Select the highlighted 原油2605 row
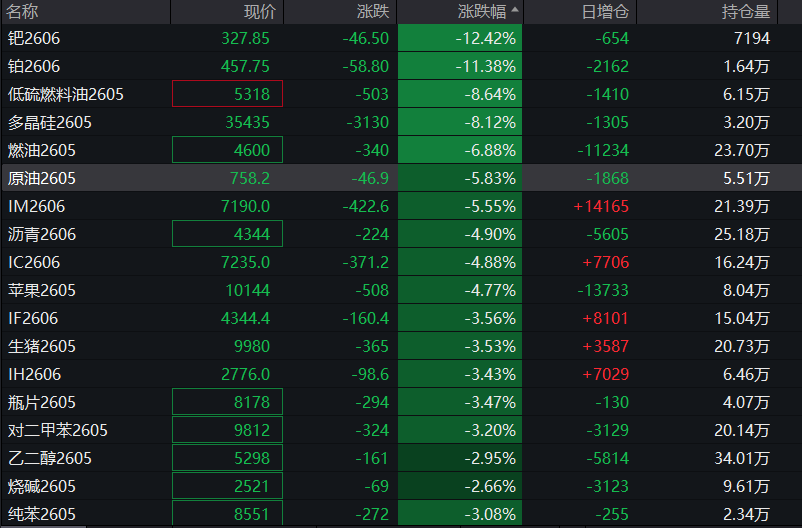The width and height of the screenshot is (802, 528). point(41,178)
